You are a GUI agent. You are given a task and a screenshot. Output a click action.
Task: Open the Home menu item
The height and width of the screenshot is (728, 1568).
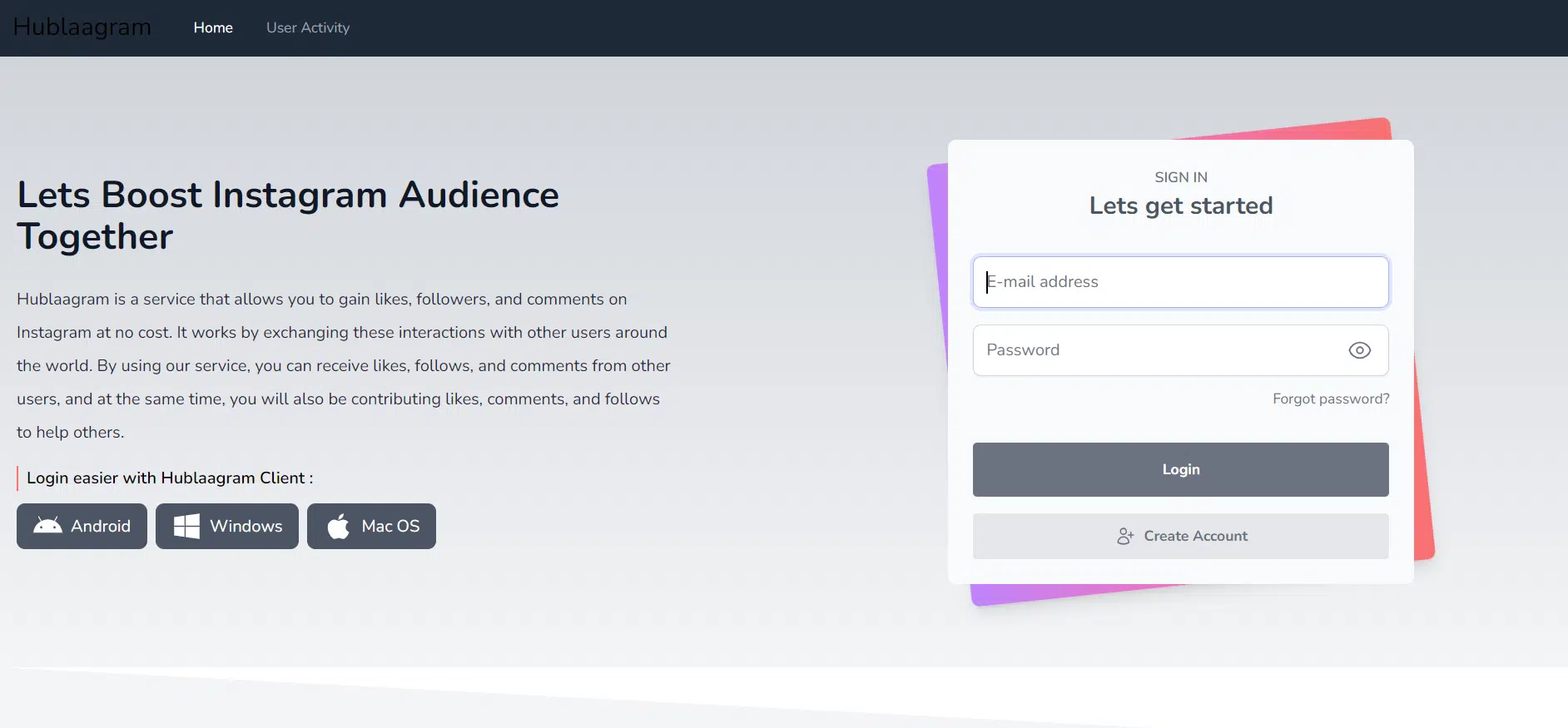pyautogui.click(x=213, y=27)
